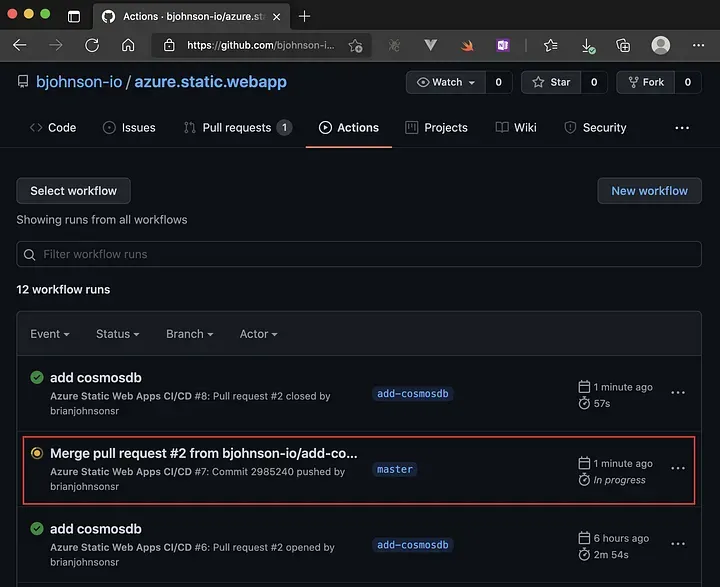Click the browser address bar URL
The height and width of the screenshot is (587, 720).
click(x=260, y=45)
